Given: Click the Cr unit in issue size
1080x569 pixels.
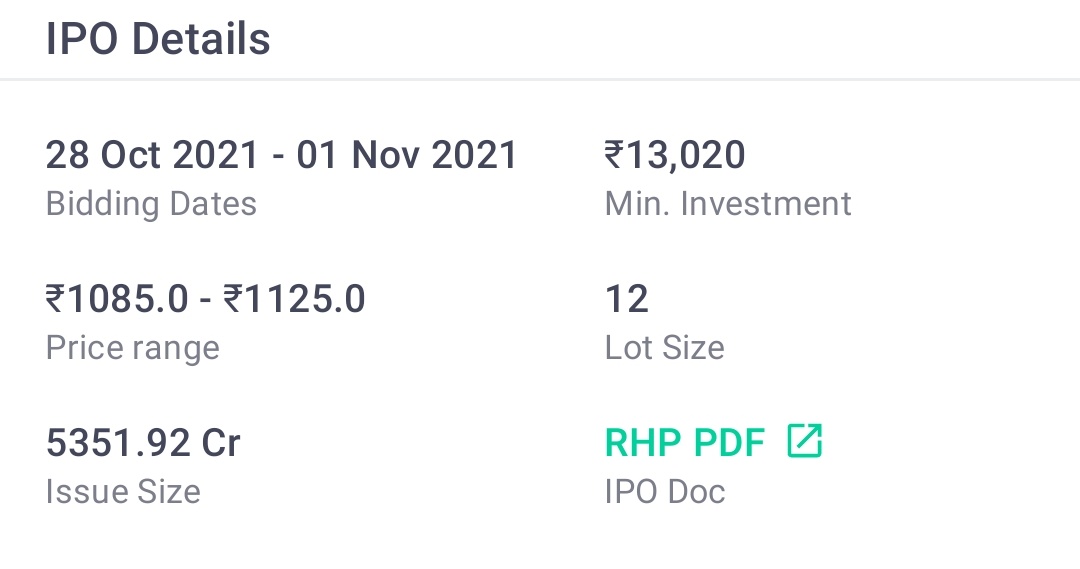Looking at the screenshot, I should pyautogui.click(x=220, y=443).
